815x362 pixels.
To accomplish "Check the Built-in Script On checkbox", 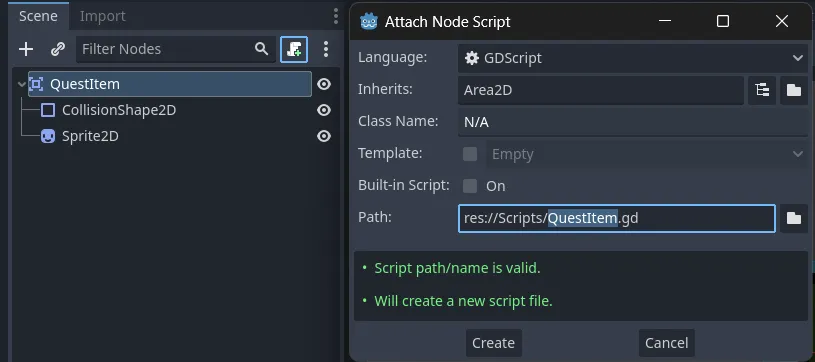I will [470, 186].
